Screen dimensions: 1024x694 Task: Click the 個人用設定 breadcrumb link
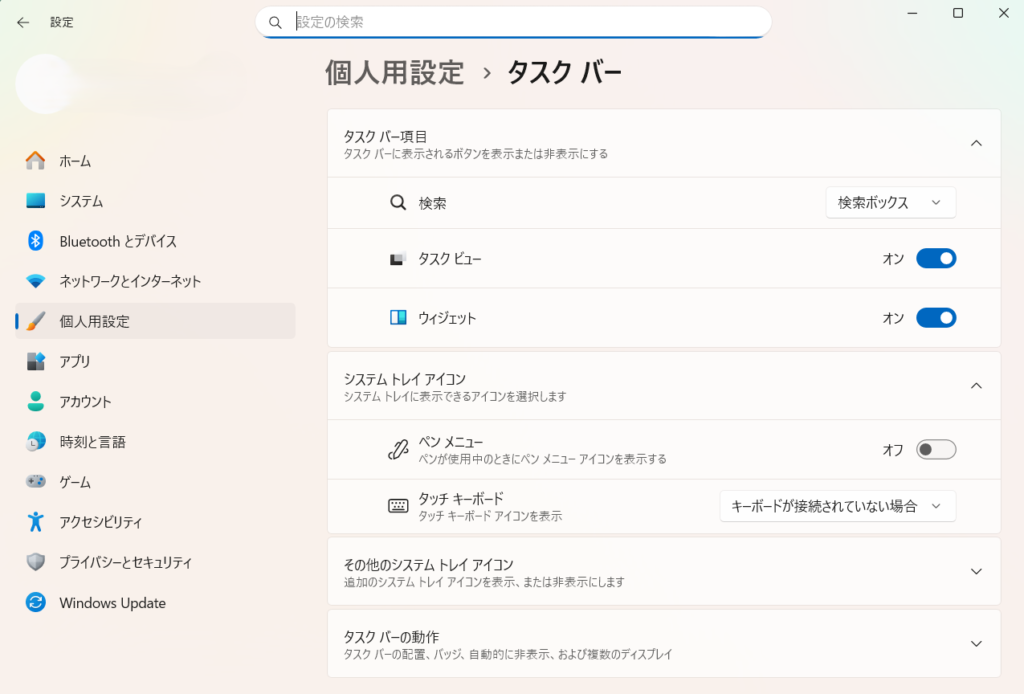395,73
